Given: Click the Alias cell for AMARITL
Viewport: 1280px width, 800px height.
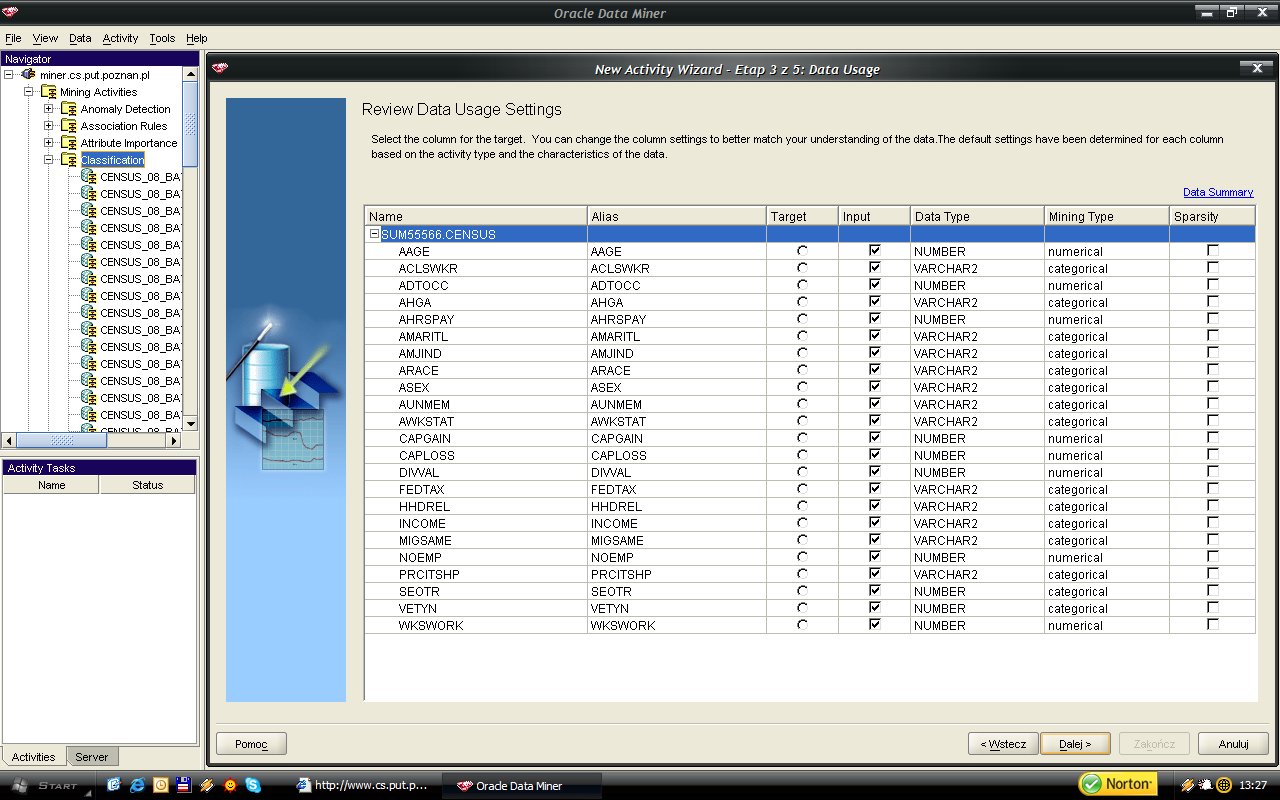Looking at the screenshot, I should click(677, 336).
